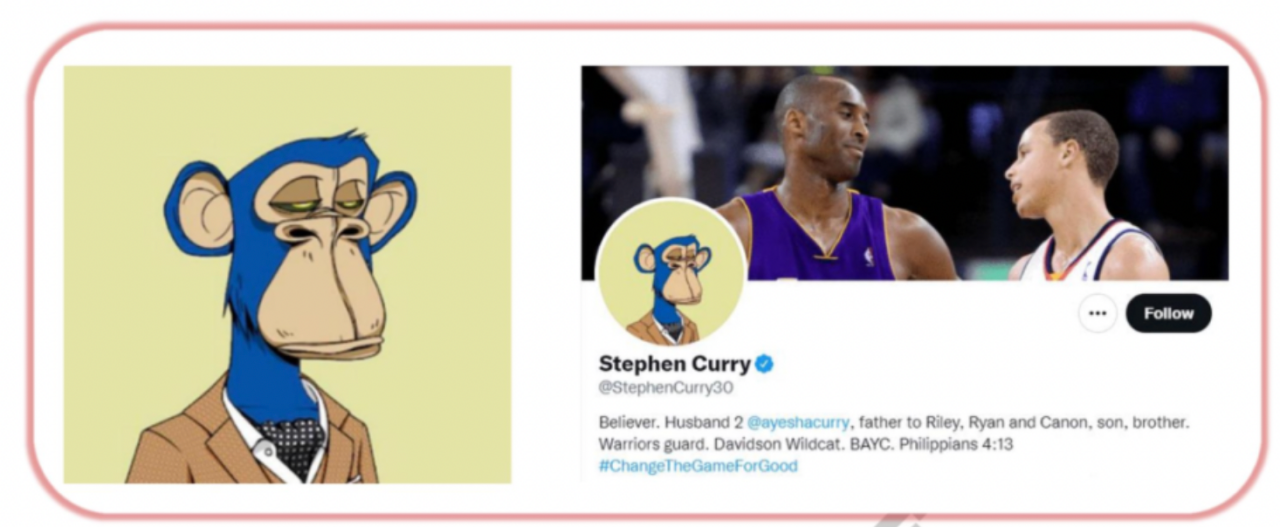Open the @ayeshacurry mention link
Viewport: 1280px width, 527px height.
(x=798, y=423)
